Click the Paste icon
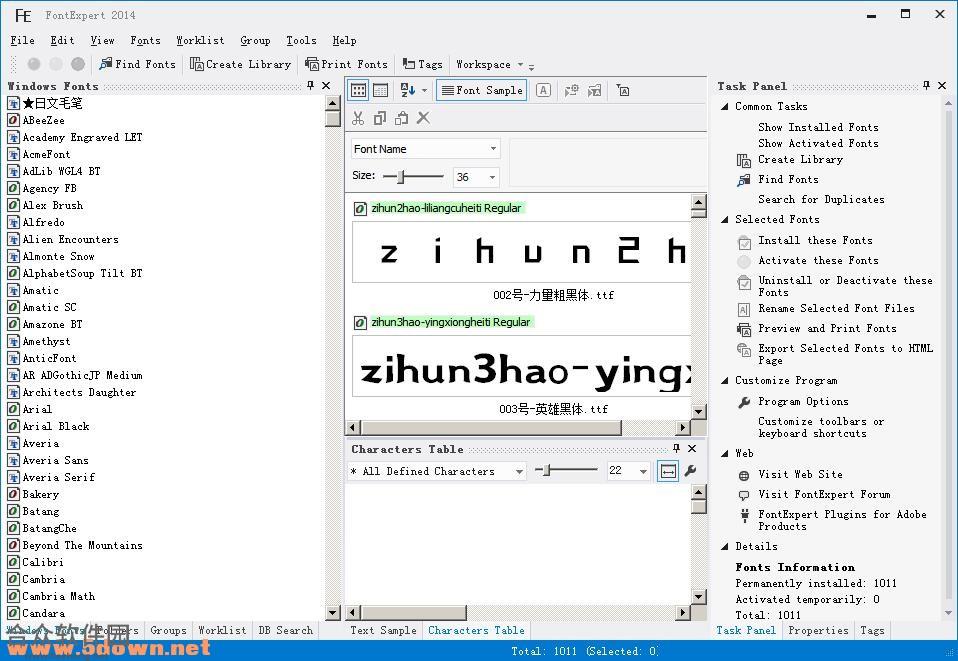The image size is (958, 661). point(401,118)
